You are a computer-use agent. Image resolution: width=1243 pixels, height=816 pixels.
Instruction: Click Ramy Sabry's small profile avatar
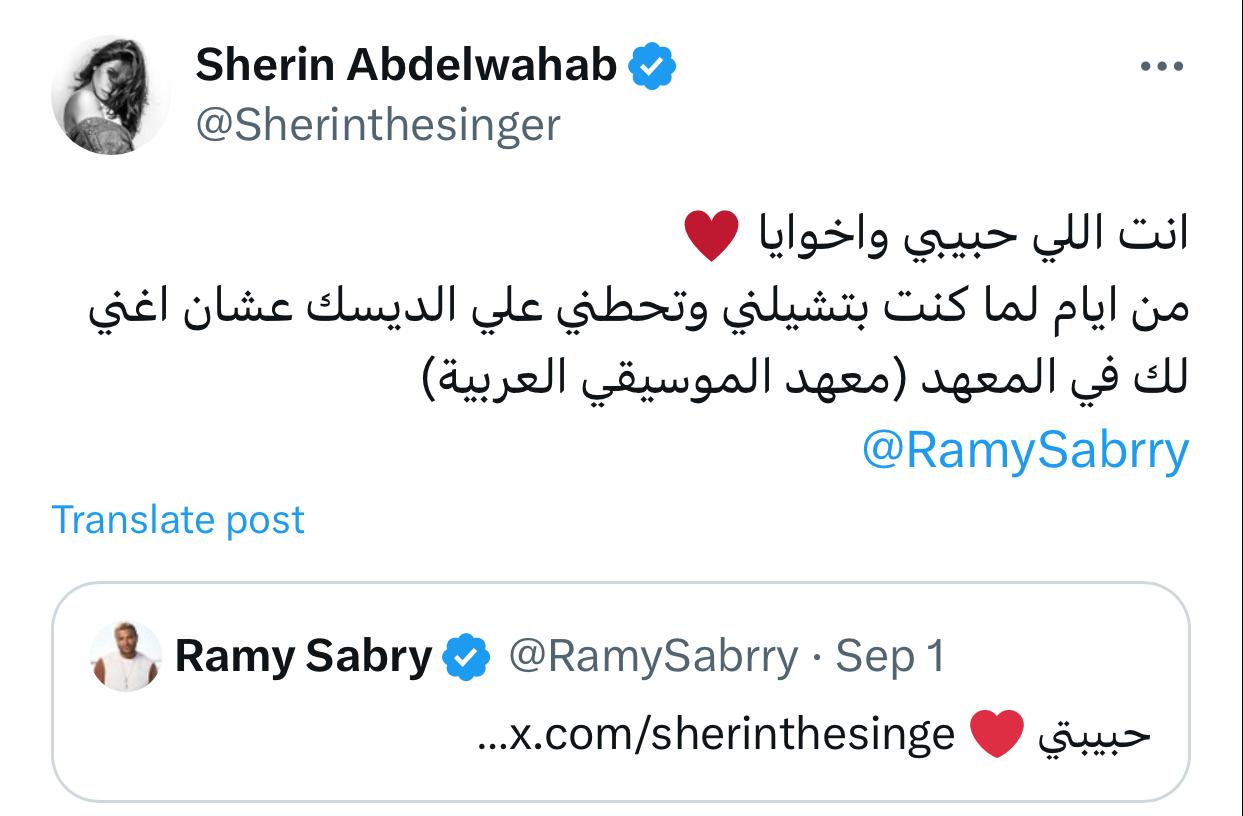[x=125, y=656]
